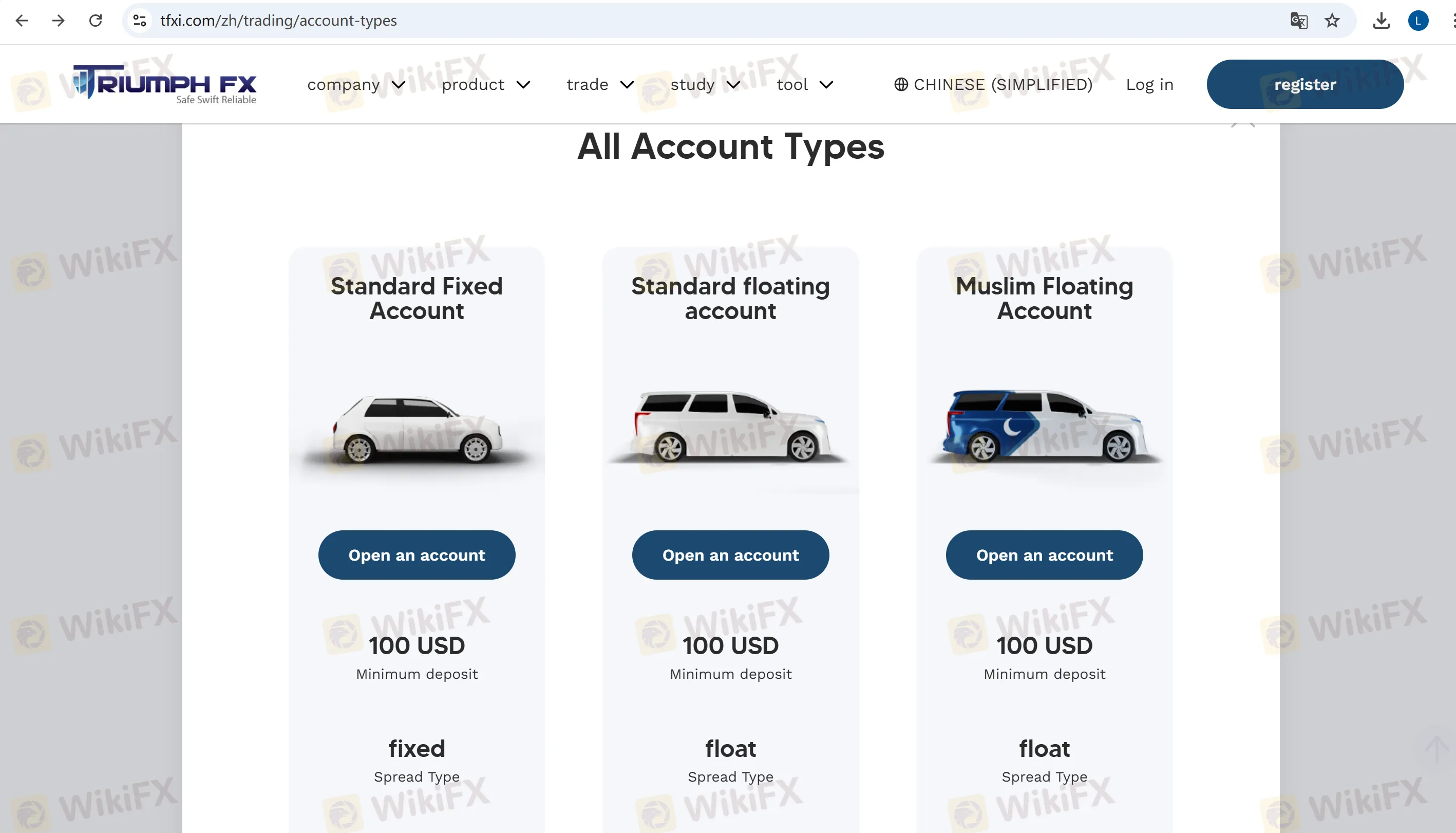Open the Chrome profile avatar
Screen dimensions: 1456x833
[x=1417, y=21]
